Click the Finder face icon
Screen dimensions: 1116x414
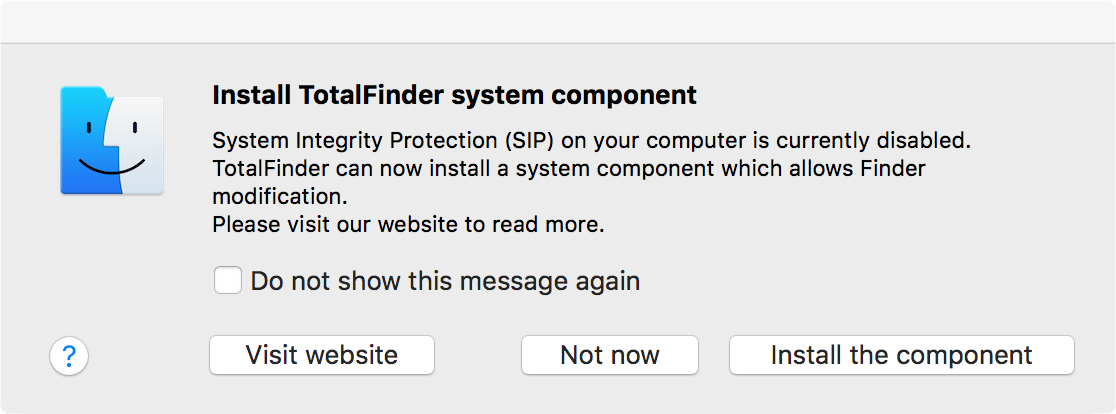coord(111,140)
